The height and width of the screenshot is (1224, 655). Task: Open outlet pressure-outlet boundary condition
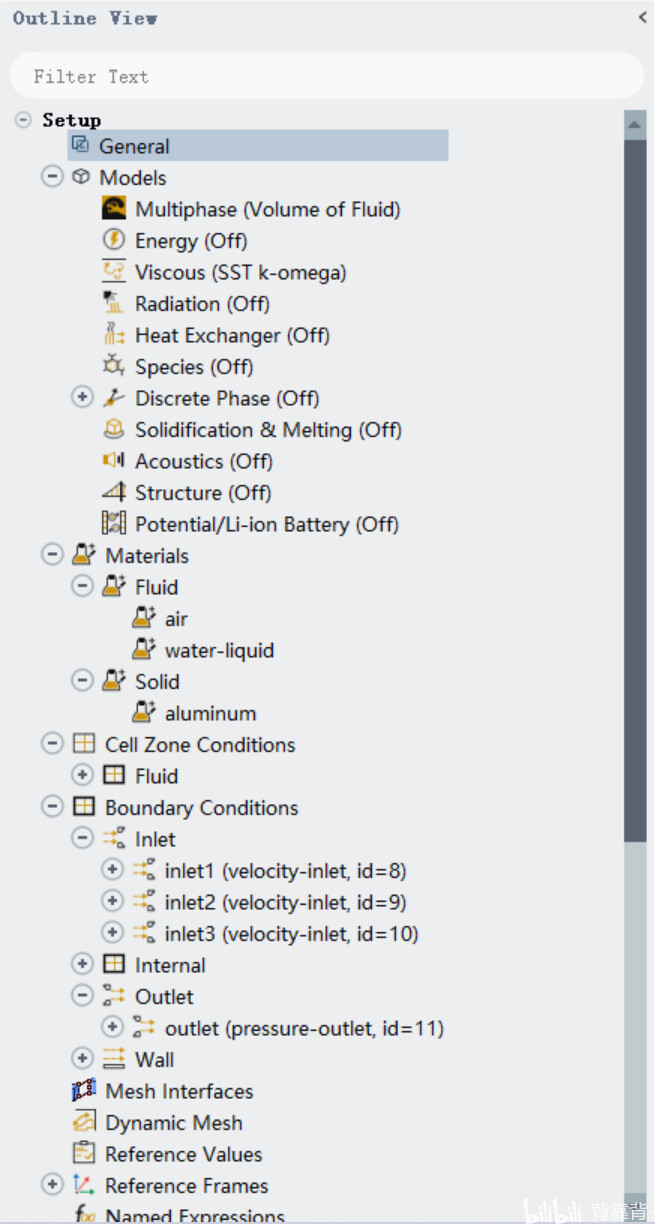click(304, 1028)
